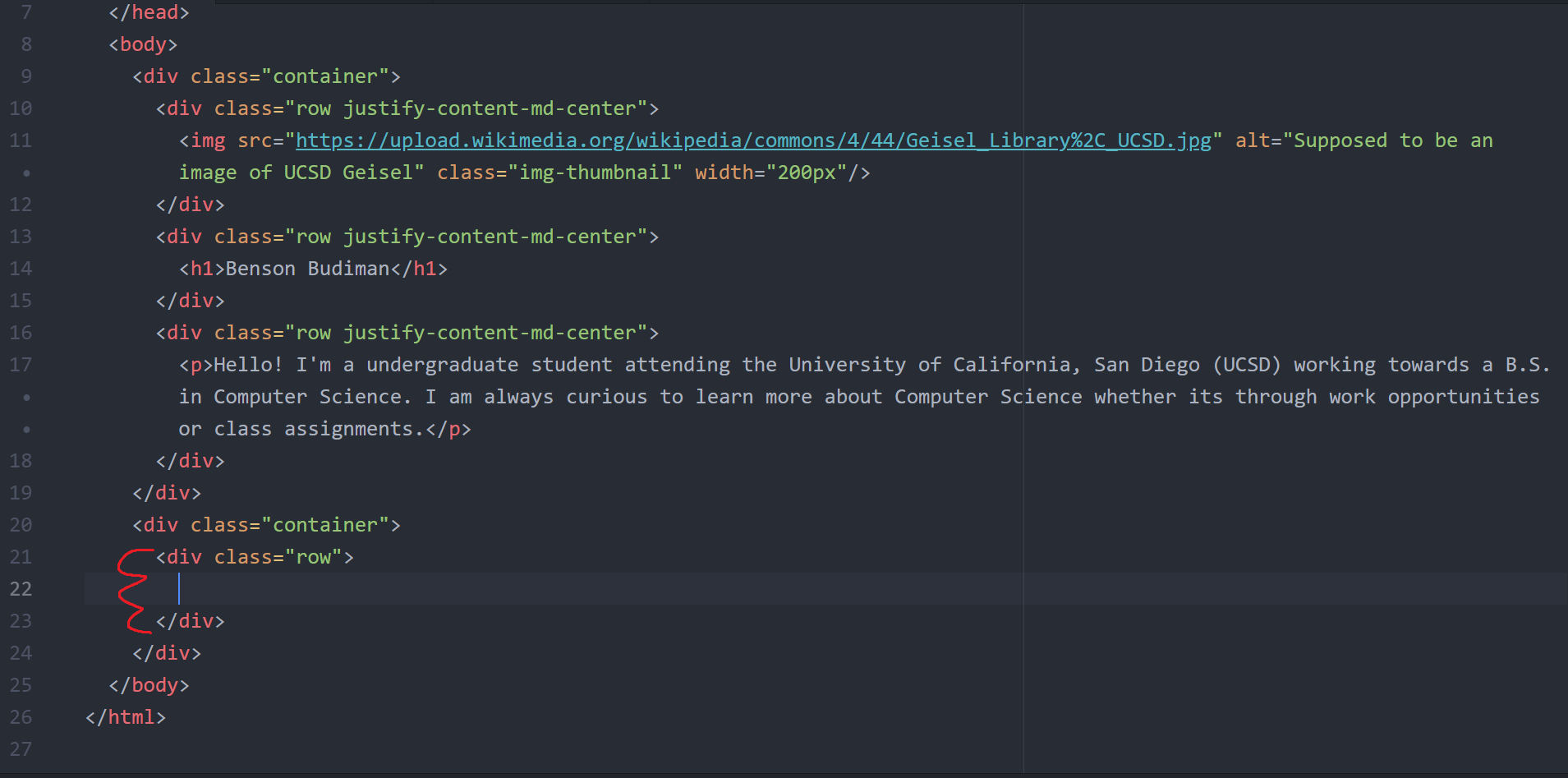Click the class="row" div on line 21

pos(255,557)
